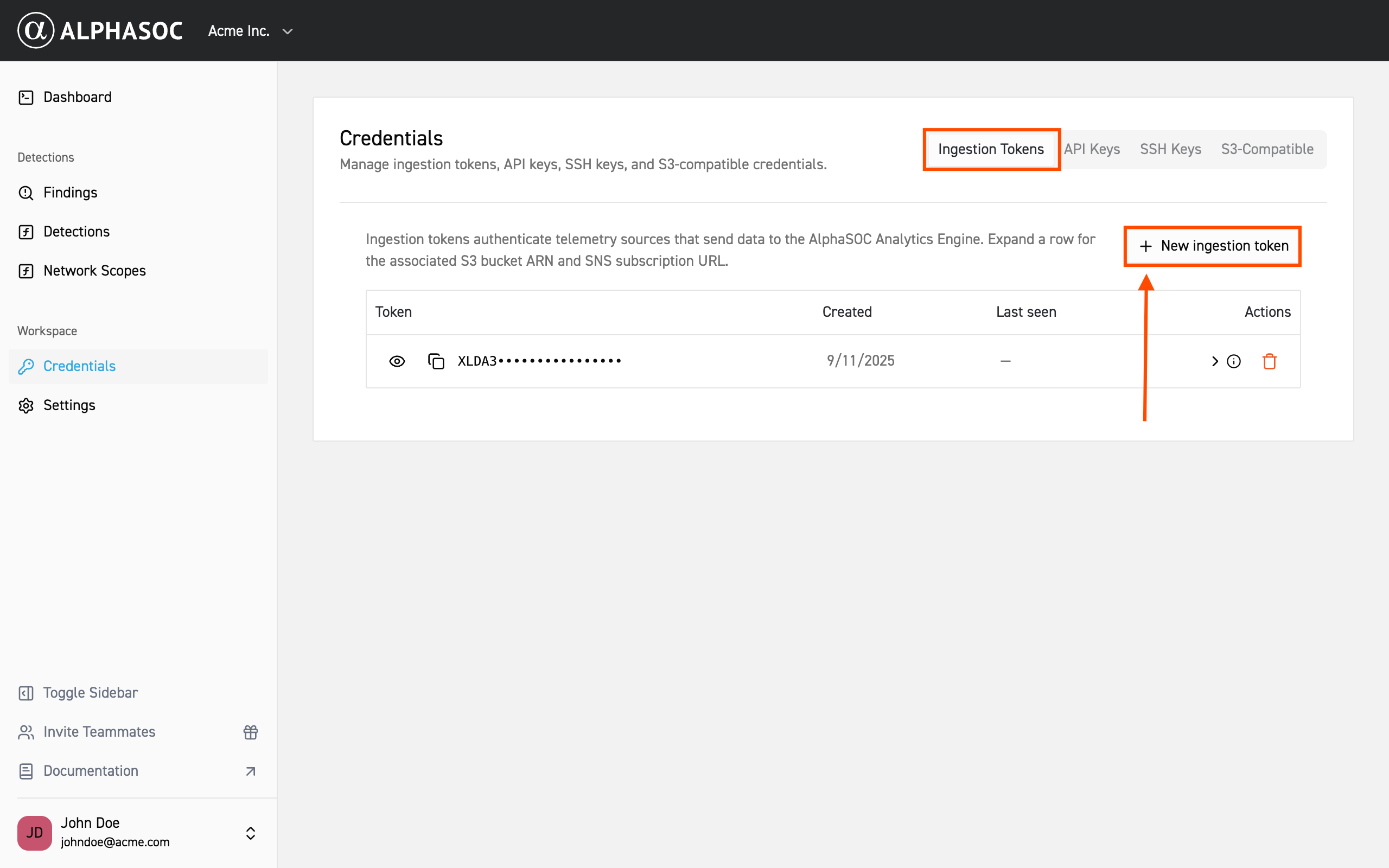This screenshot has height=868, width=1389.
Task: Expand the John Doe account menu
Action: 250,833
